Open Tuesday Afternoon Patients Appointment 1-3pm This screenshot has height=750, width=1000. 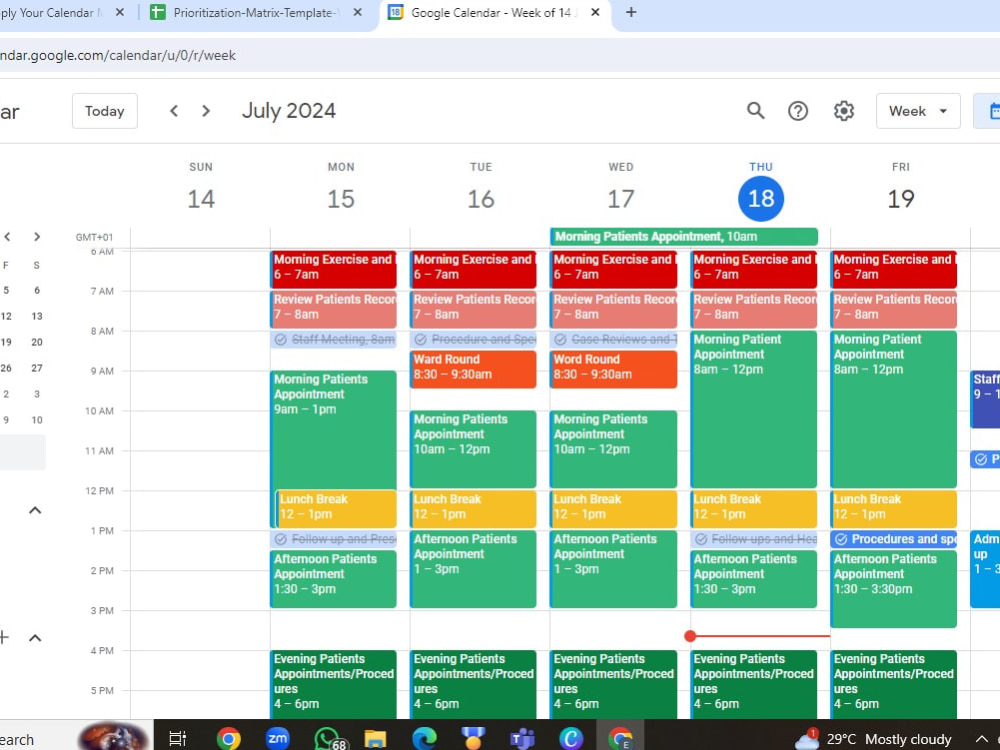tap(473, 569)
